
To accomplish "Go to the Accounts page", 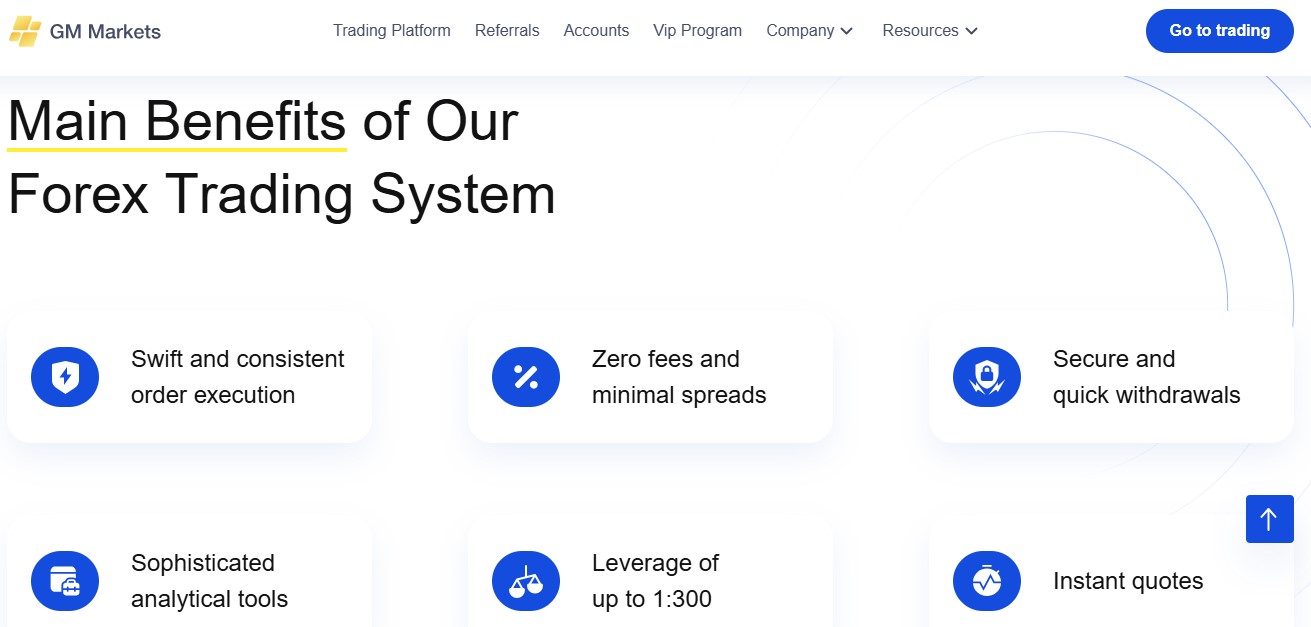I will [596, 31].
